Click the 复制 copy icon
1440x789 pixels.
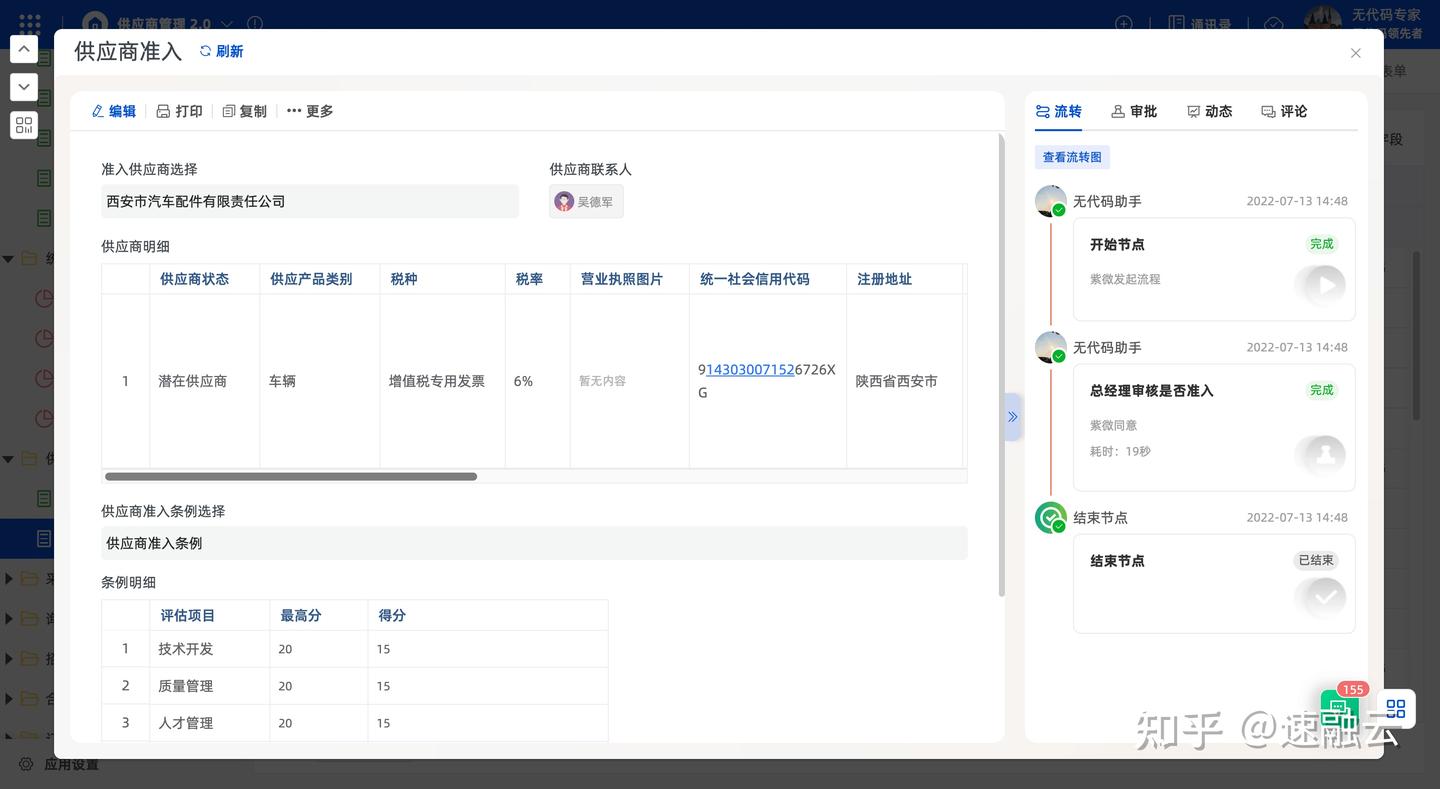coord(228,110)
